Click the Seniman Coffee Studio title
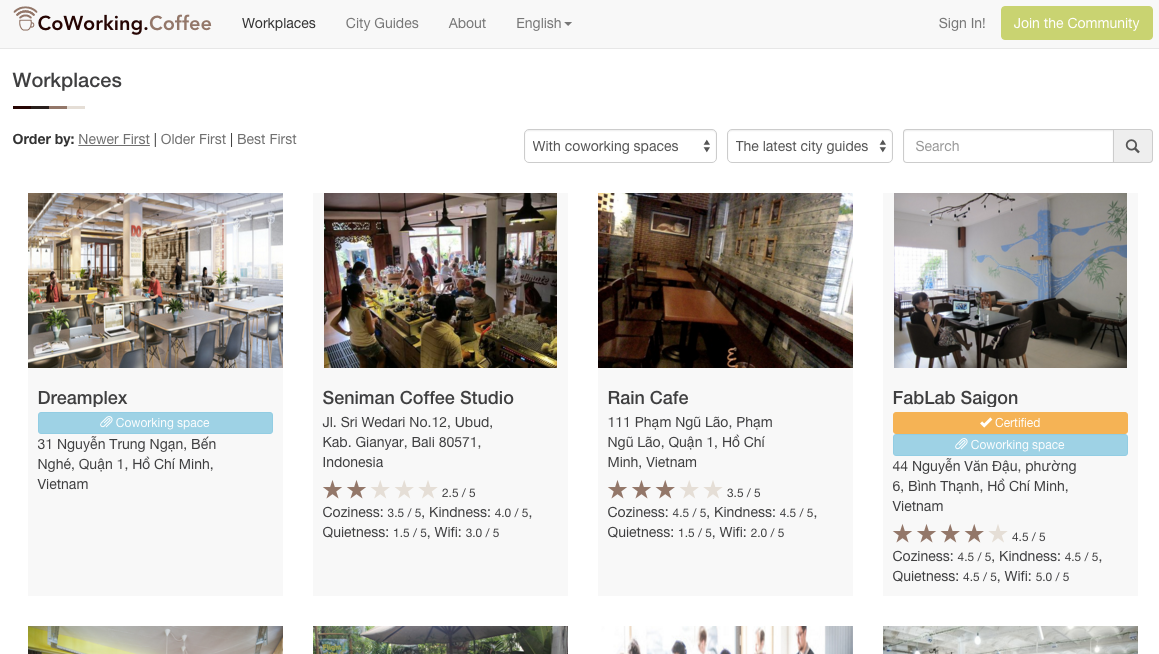 point(418,398)
